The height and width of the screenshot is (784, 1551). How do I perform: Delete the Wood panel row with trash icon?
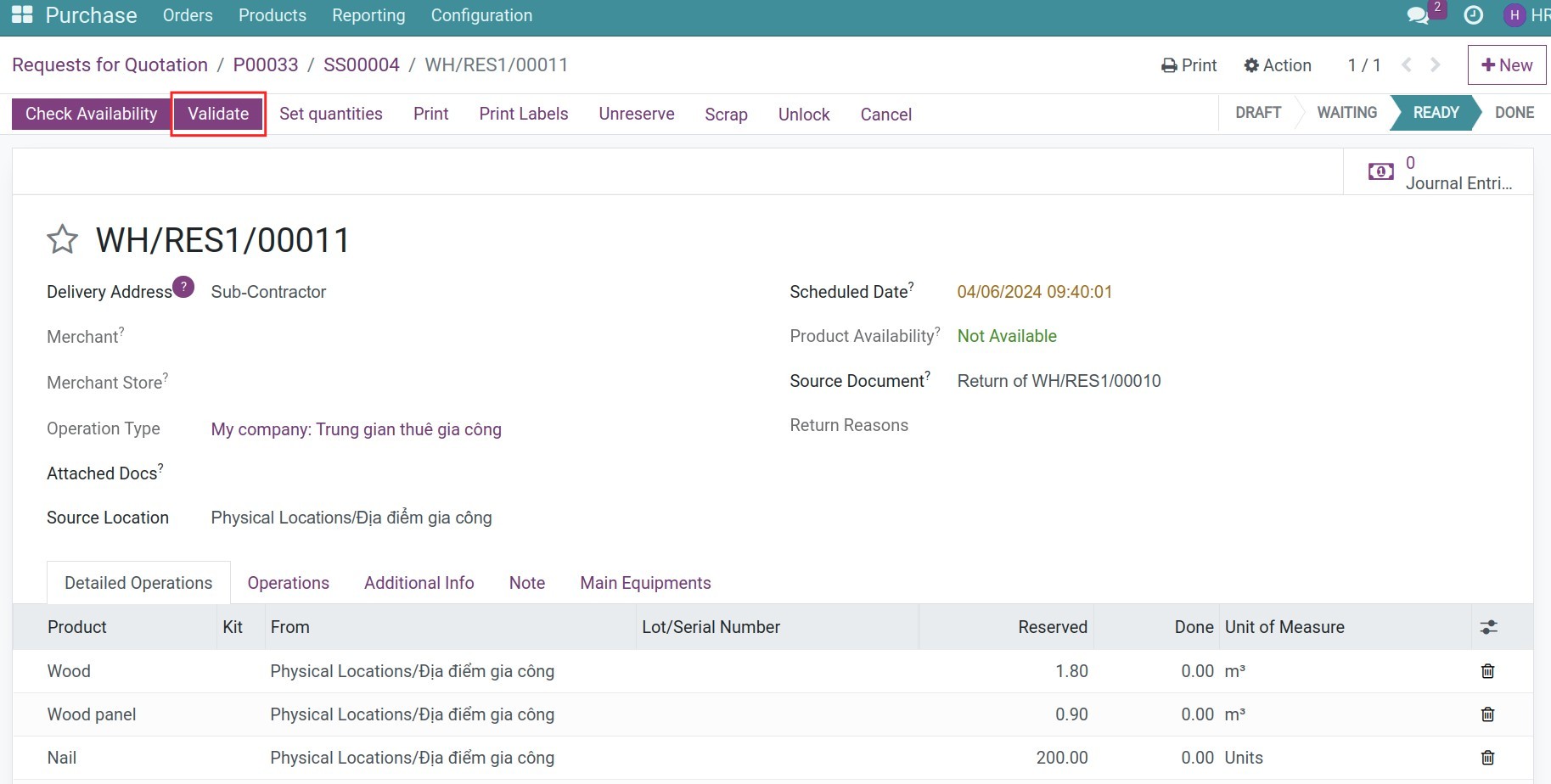click(x=1487, y=714)
